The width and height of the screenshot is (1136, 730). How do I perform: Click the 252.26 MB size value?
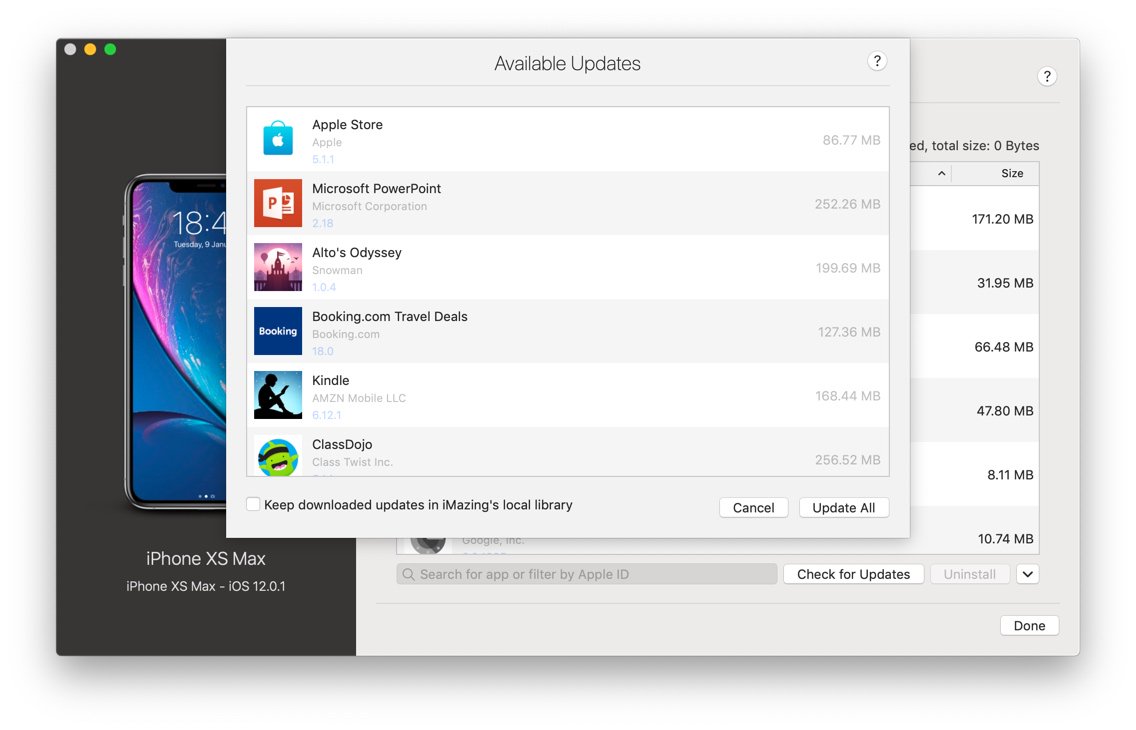tap(847, 204)
